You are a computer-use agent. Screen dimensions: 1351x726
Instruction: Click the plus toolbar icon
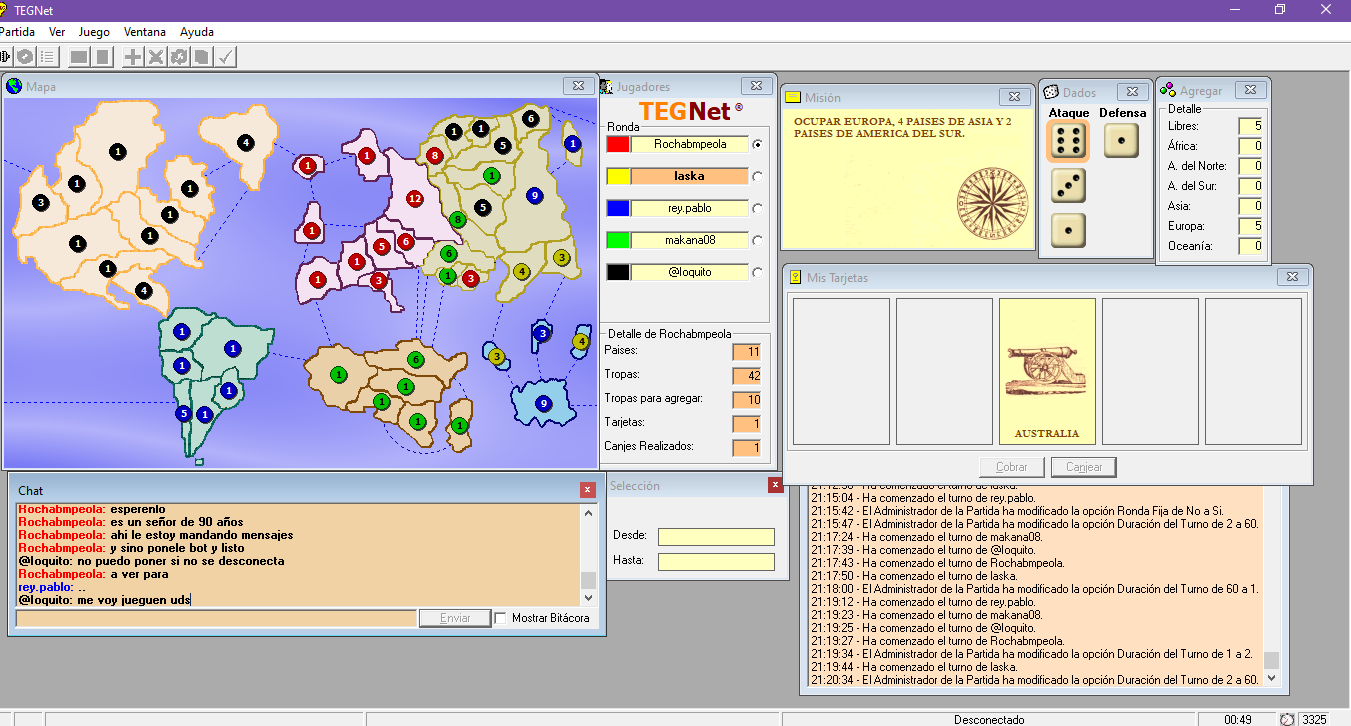[132, 57]
